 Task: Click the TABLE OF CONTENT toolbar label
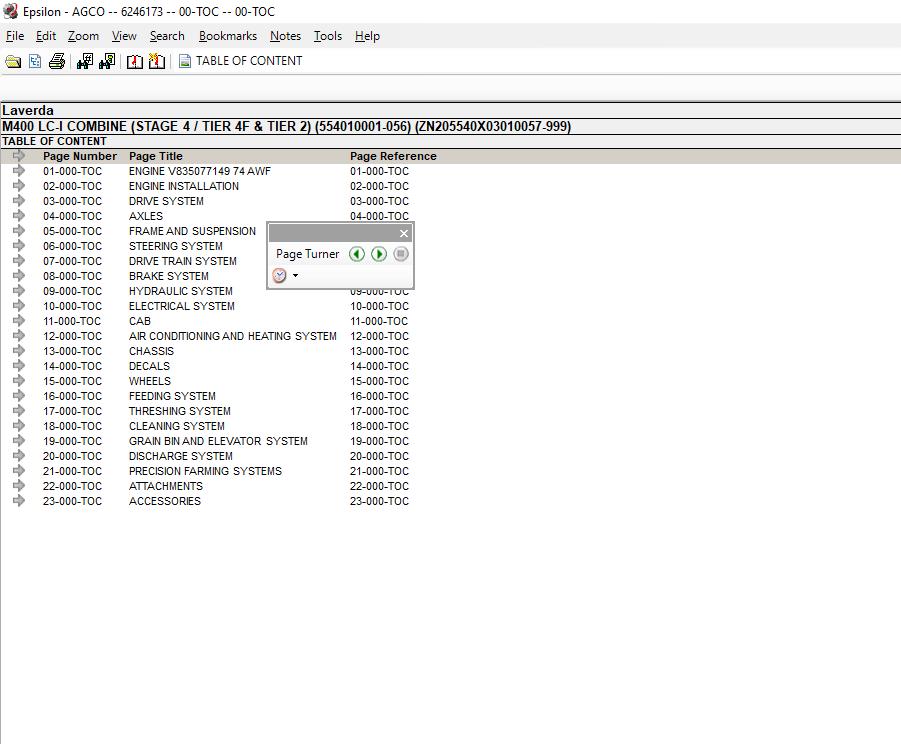(x=249, y=61)
